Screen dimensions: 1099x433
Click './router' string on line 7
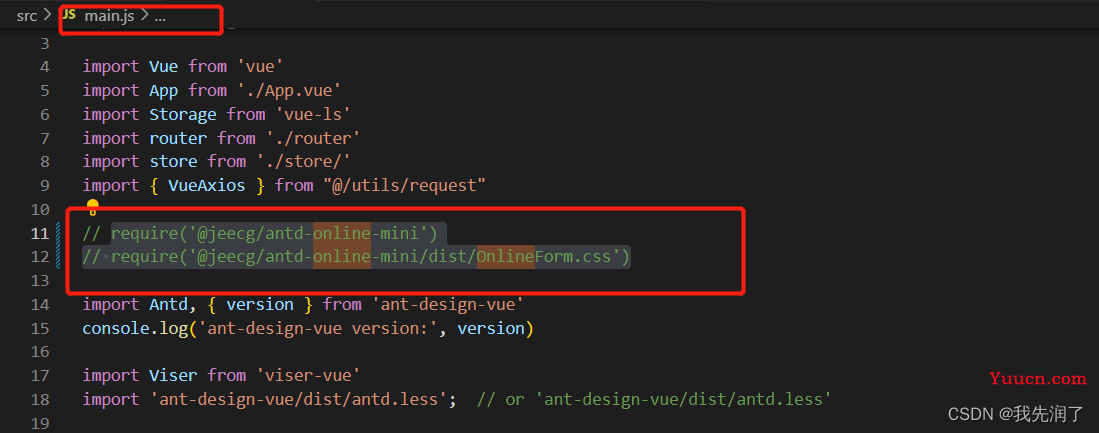point(313,138)
